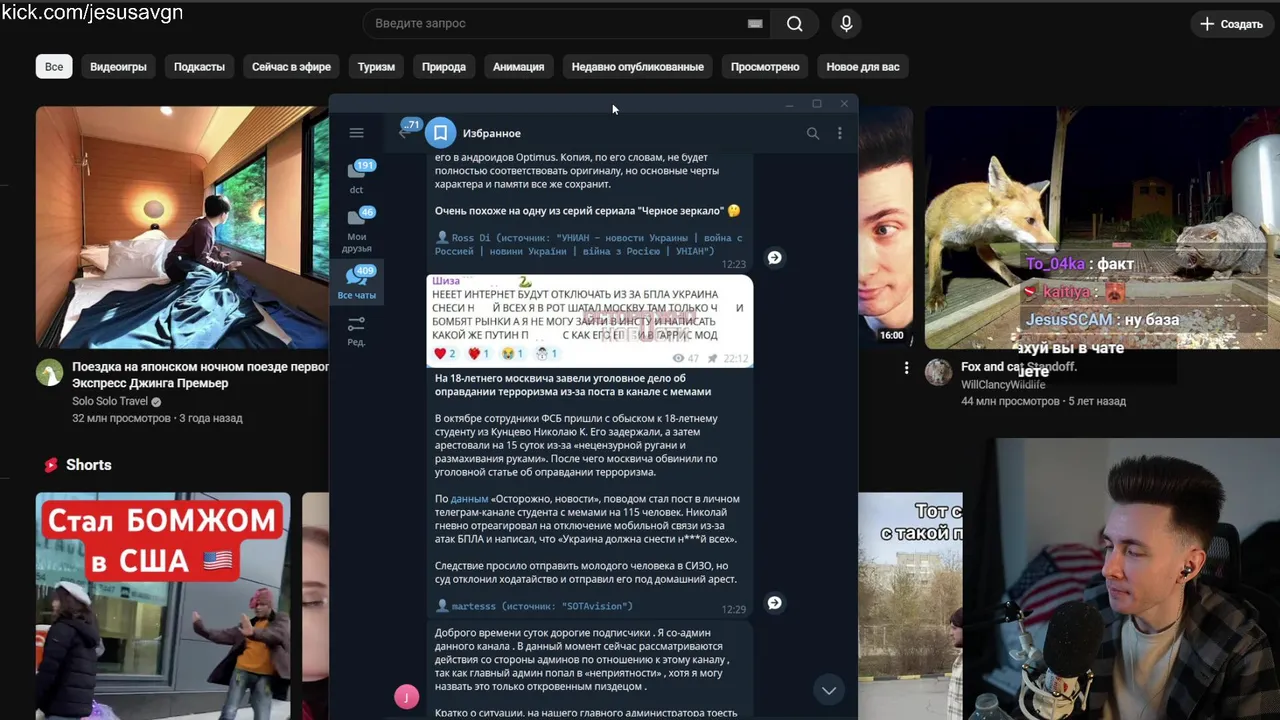Select the Недавно опубликованные filter chip
The image size is (1280, 720).
click(x=637, y=67)
